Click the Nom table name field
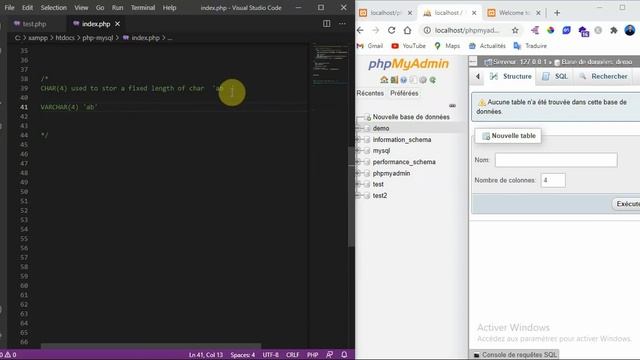 (556, 160)
